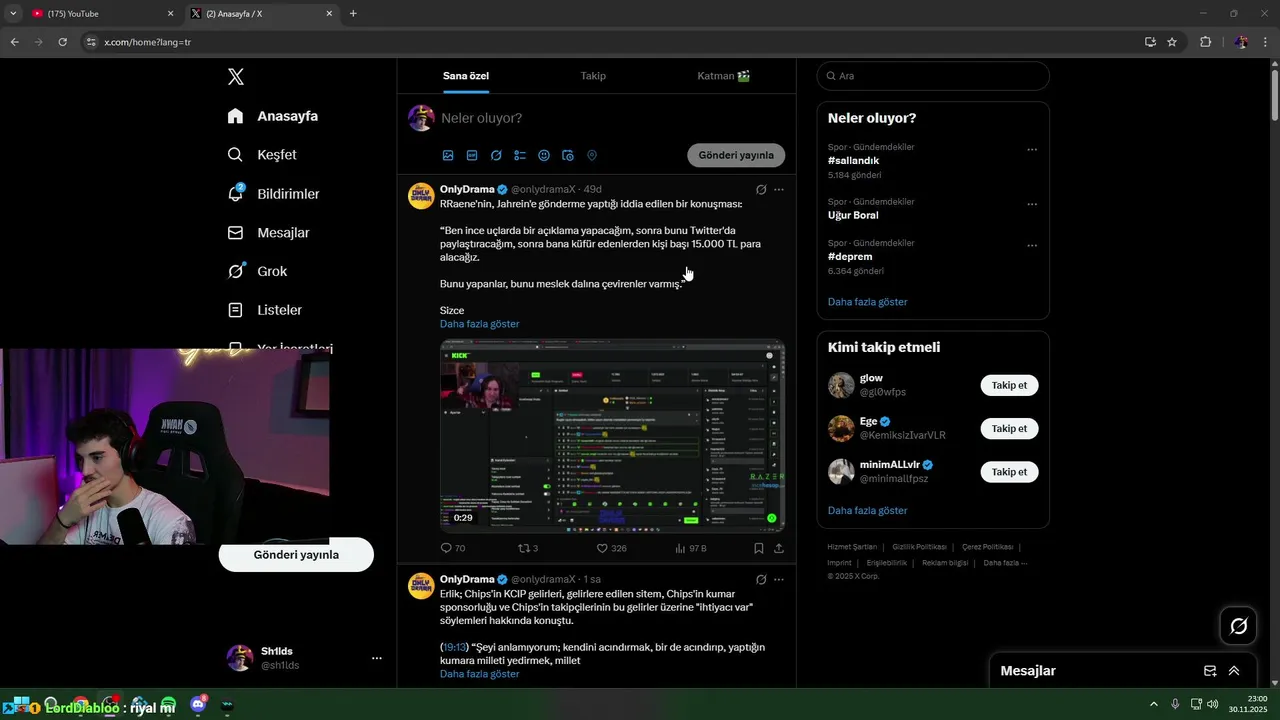Tag a location with the pin icon
Image resolution: width=1280 pixels, height=720 pixels.
pos(592,155)
